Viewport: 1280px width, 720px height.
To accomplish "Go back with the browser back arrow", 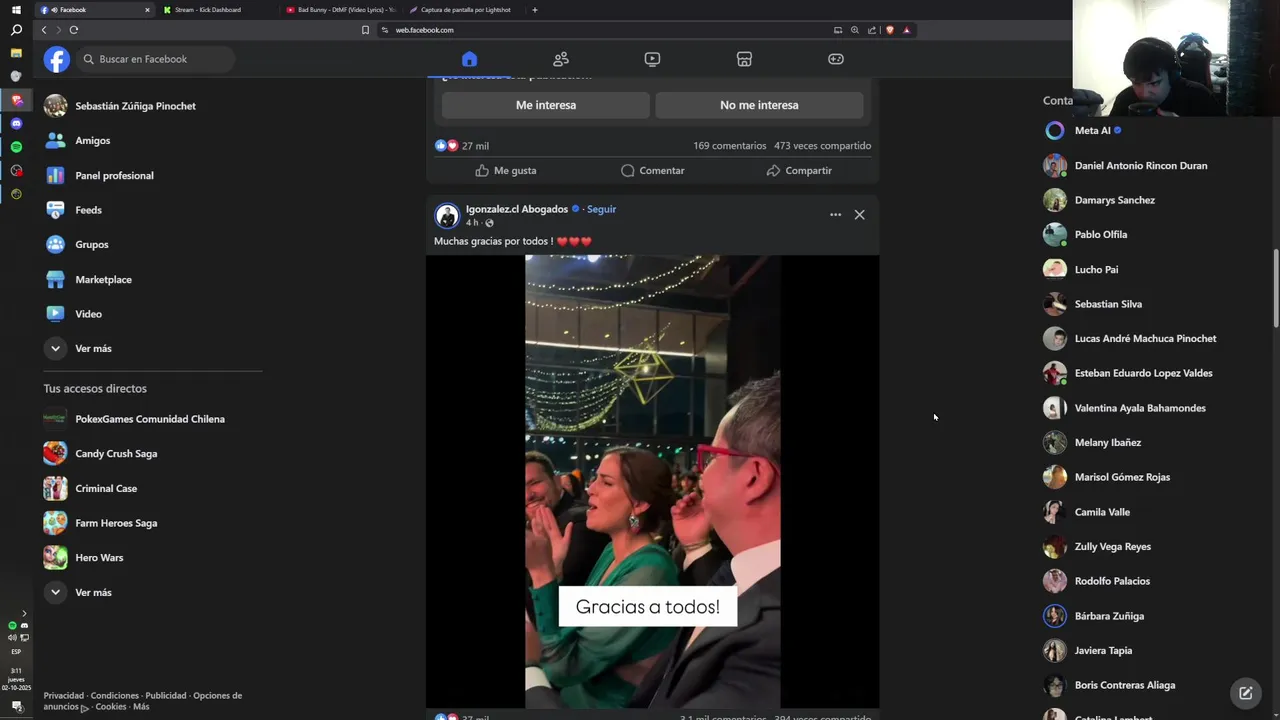I will click(x=43, y=30).
